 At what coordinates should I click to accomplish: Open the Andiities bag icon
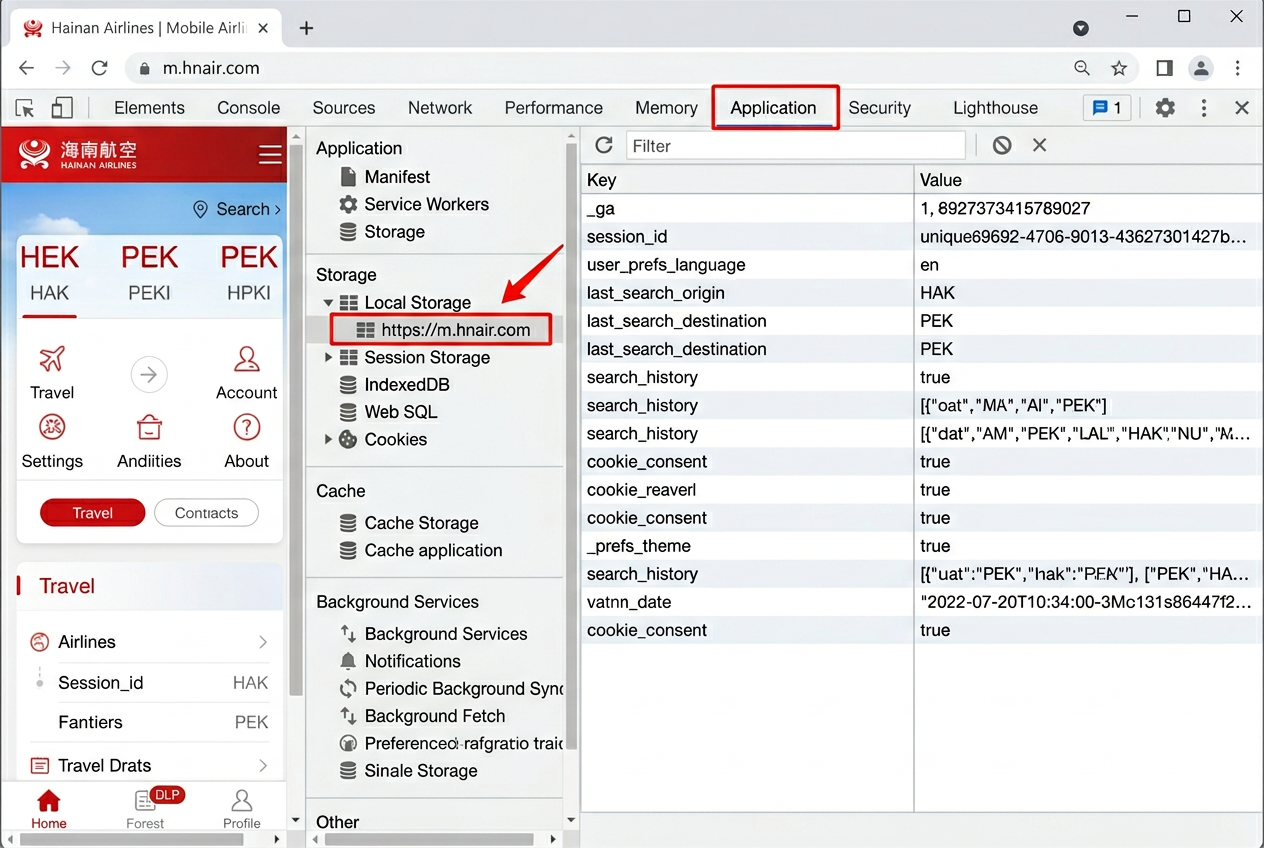[149, 428]
